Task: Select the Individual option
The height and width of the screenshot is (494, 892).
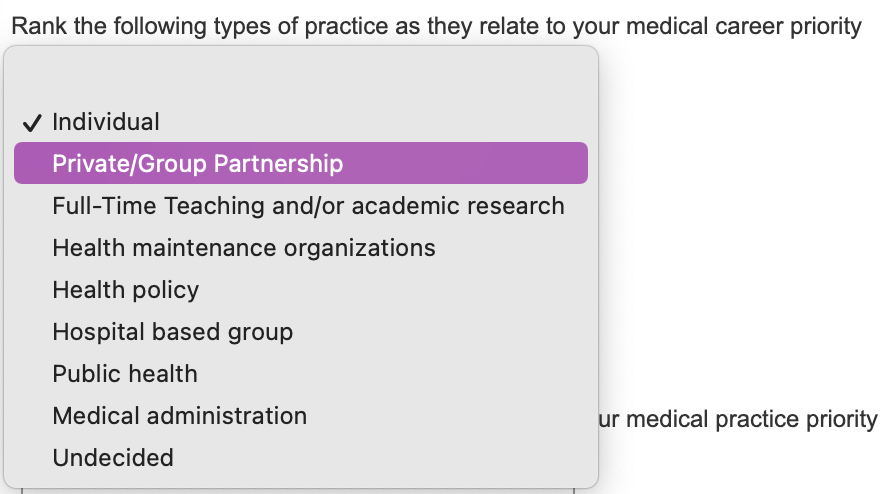Action: [x=106, y=122]
